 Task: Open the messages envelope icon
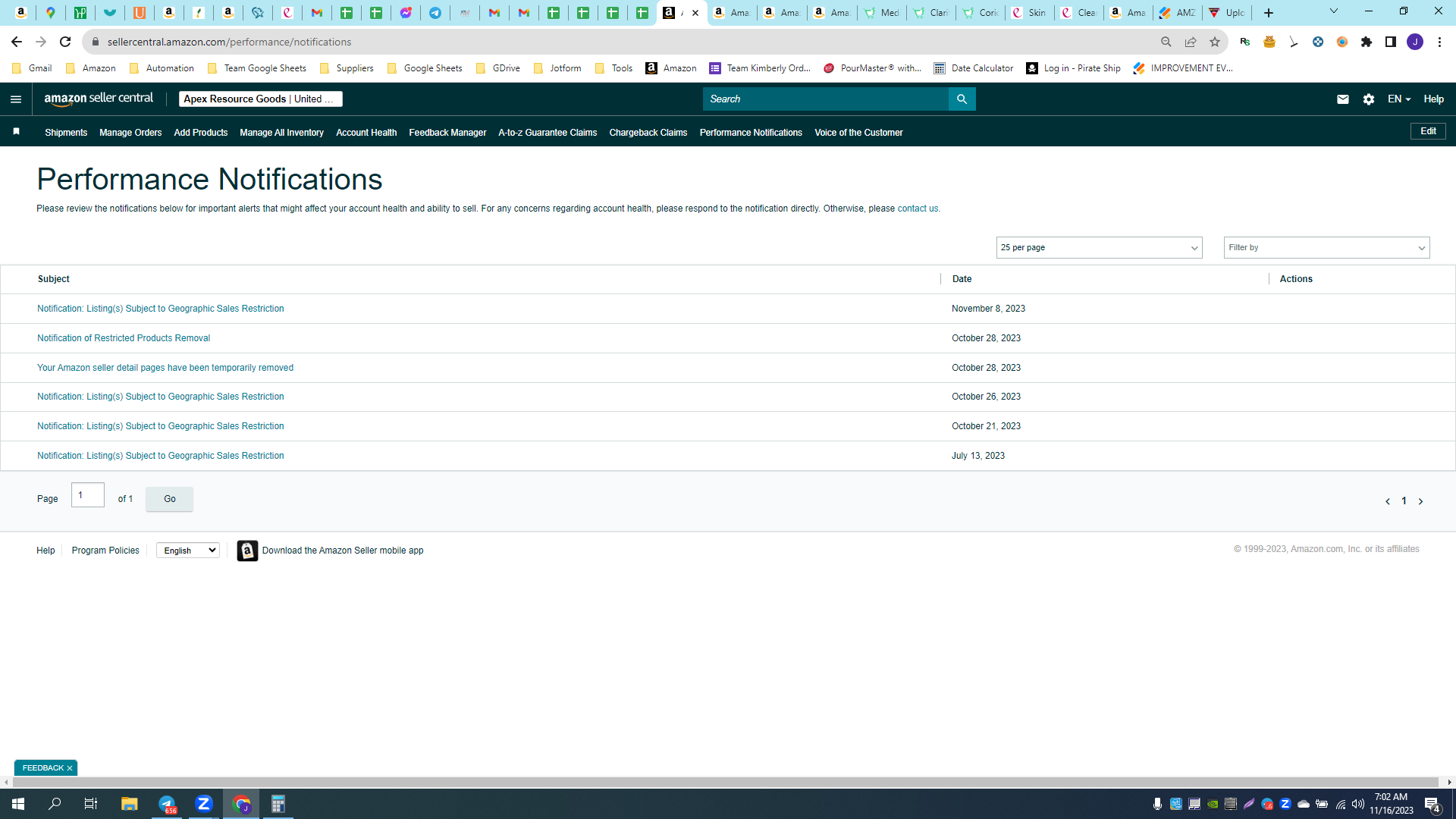(1342, 99)
